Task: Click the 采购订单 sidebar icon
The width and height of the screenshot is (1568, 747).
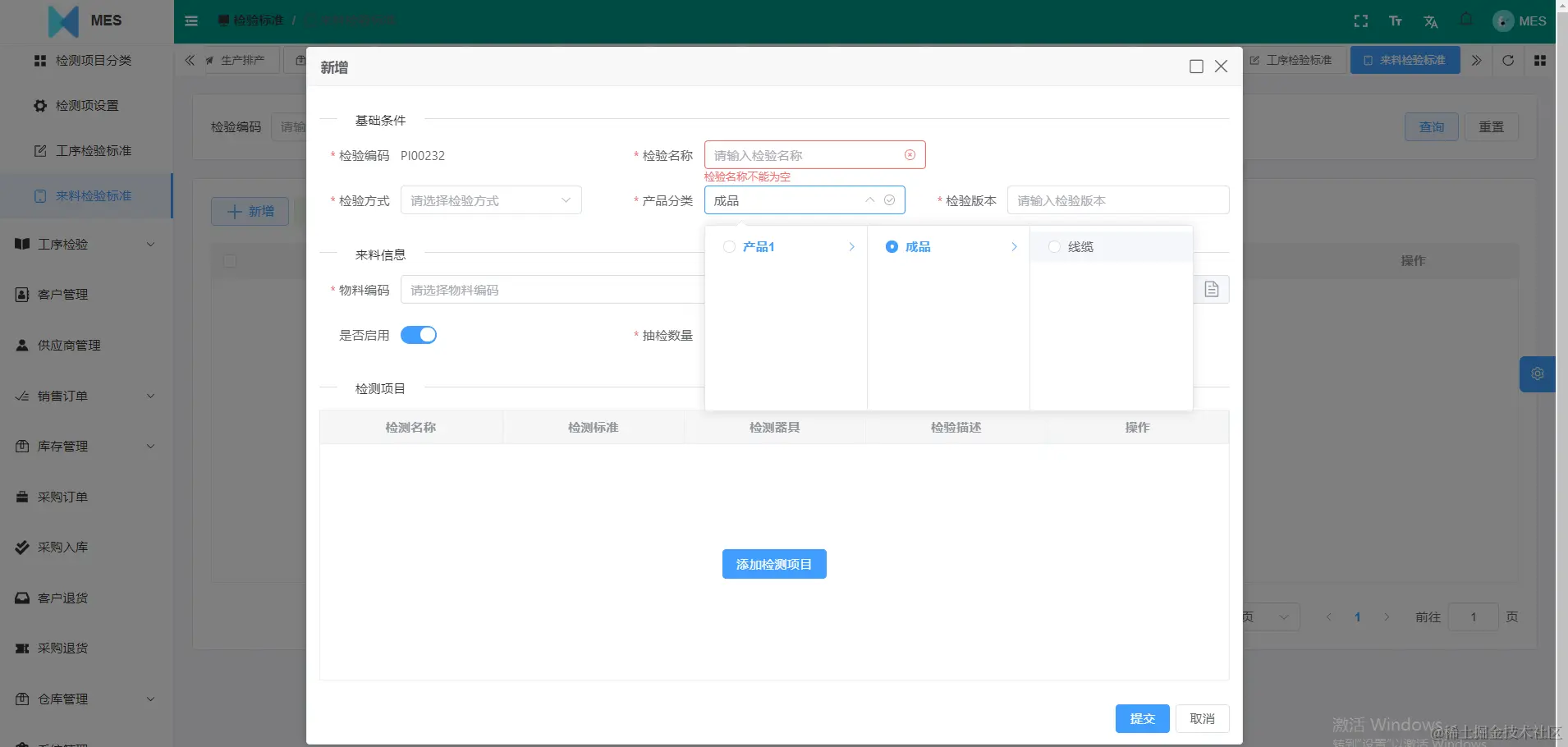Action: point(22,497)
